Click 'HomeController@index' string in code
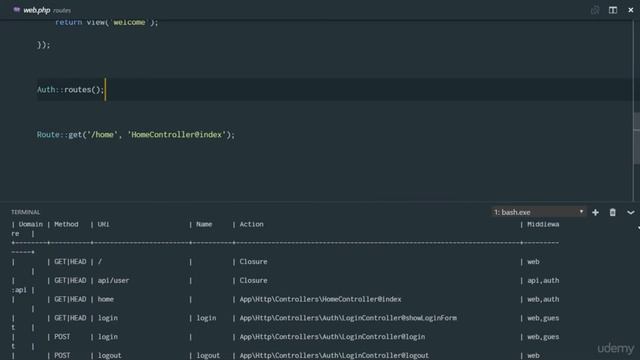This screenshot has height=360, width=640. coord(176,135)
